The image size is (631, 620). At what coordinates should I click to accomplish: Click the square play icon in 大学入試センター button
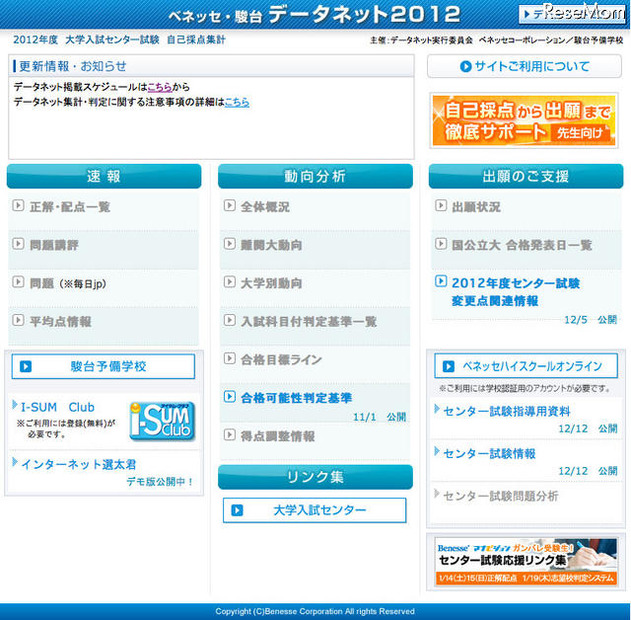click(237, 510)
